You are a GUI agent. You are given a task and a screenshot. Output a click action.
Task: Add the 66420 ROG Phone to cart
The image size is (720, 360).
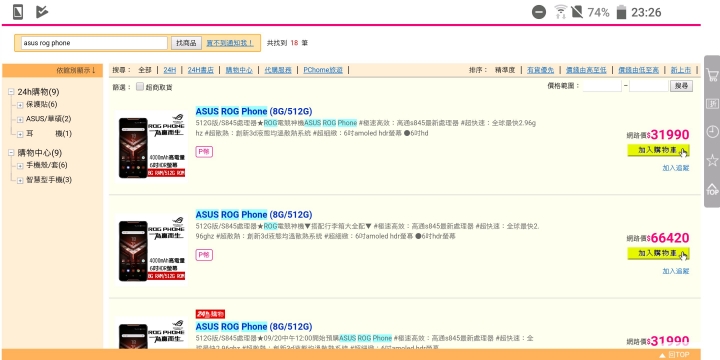coord(658,253)
